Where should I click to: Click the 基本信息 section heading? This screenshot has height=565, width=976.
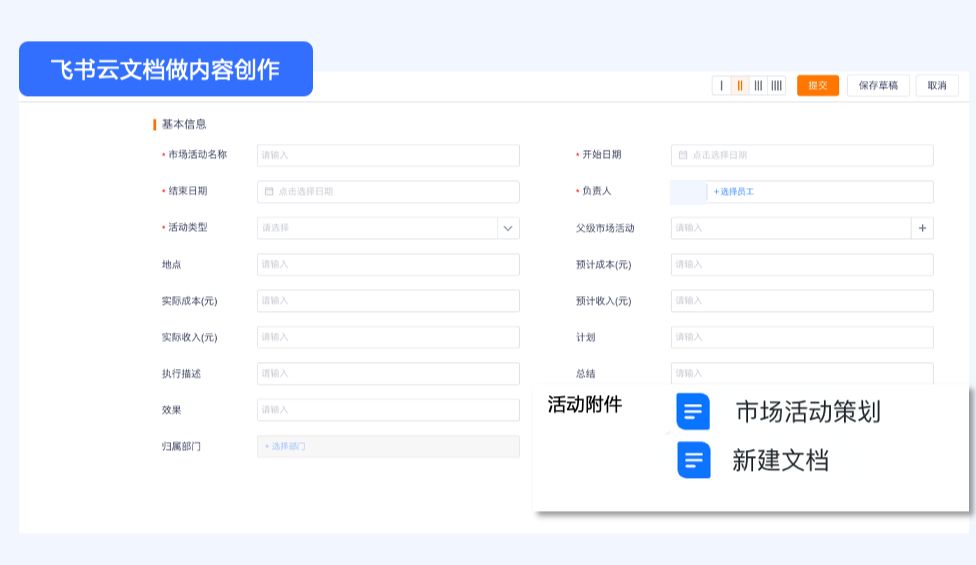tap(184, 124)
